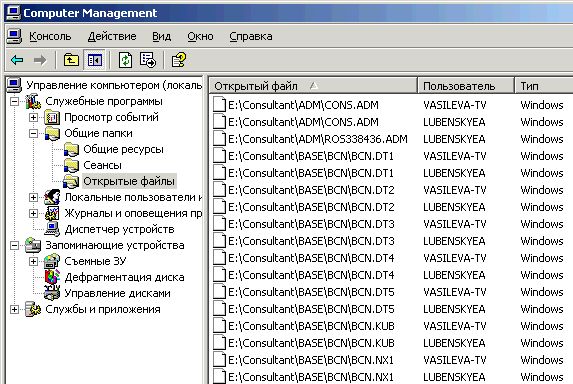
Task: Expand Службы и приложения node
Action: (14, 309)
